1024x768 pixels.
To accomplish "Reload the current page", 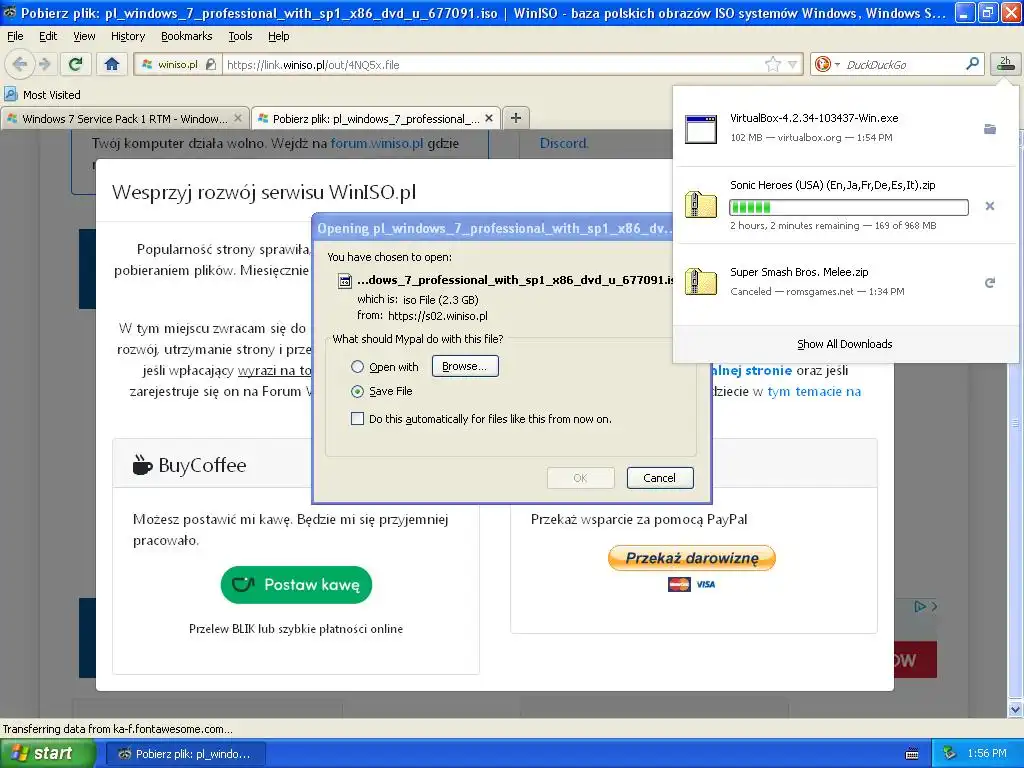I will (76, 64).
